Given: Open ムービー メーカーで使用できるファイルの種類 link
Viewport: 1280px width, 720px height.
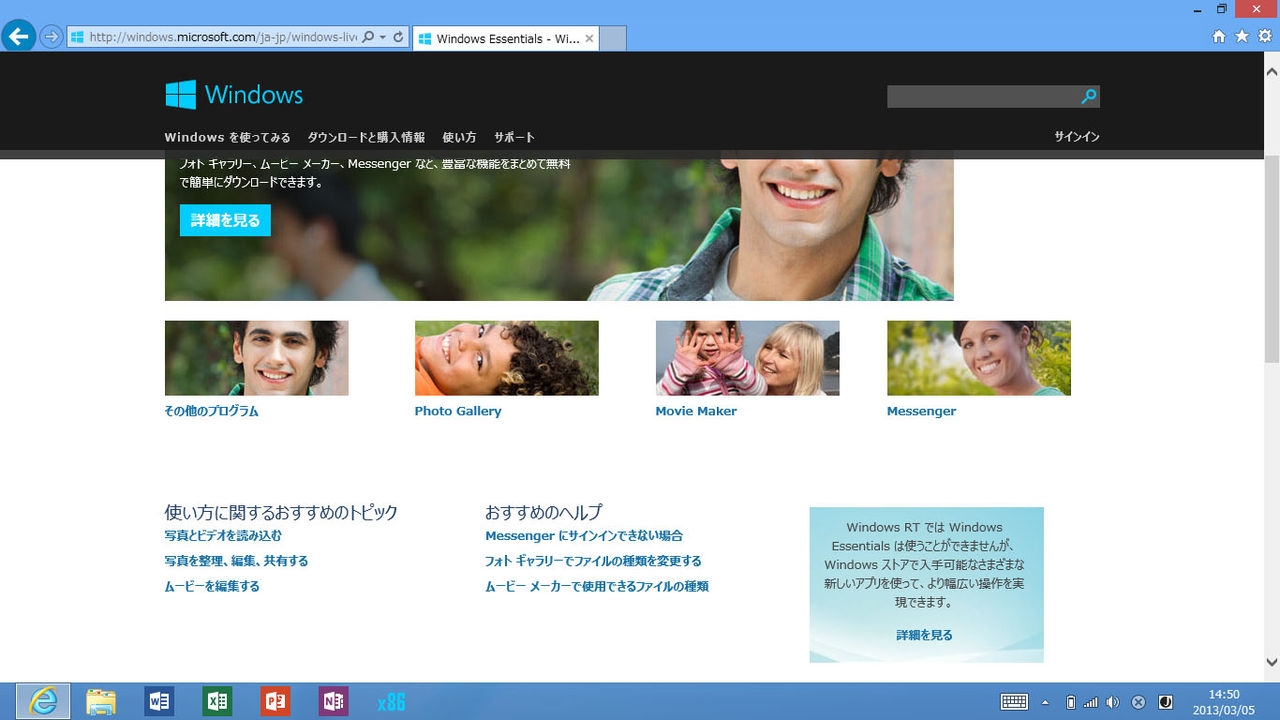Looking at the screenshot, I should coord(597,586).
